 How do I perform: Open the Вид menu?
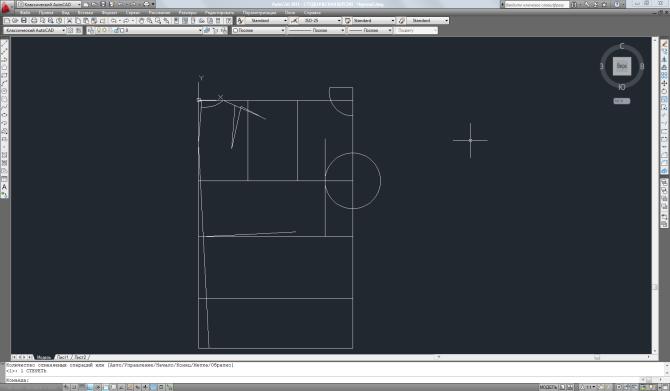pos(65,13)
